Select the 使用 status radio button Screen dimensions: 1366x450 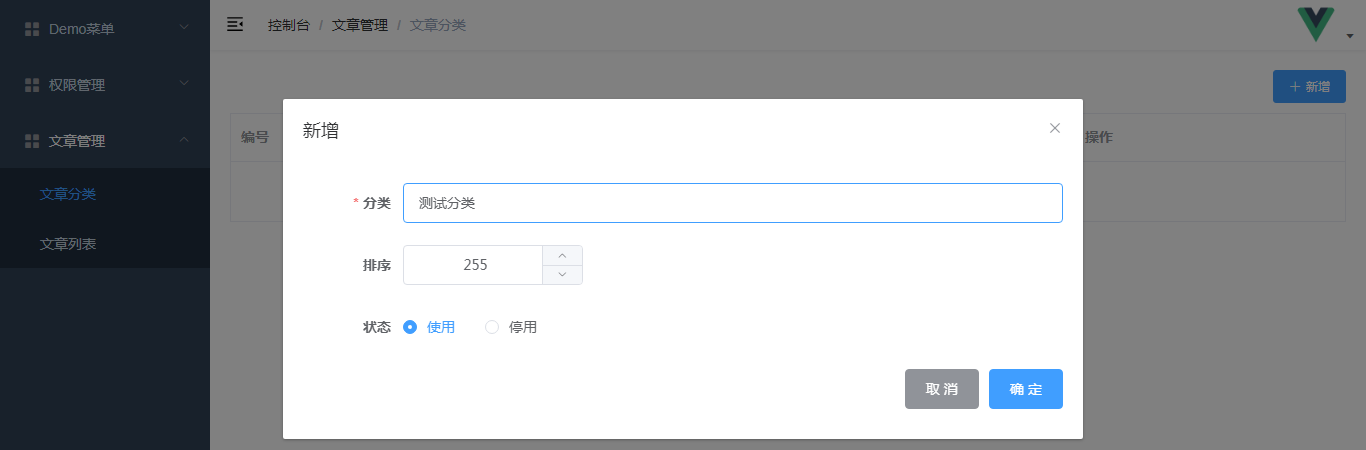pyautogui.click(x=410, y=327)
